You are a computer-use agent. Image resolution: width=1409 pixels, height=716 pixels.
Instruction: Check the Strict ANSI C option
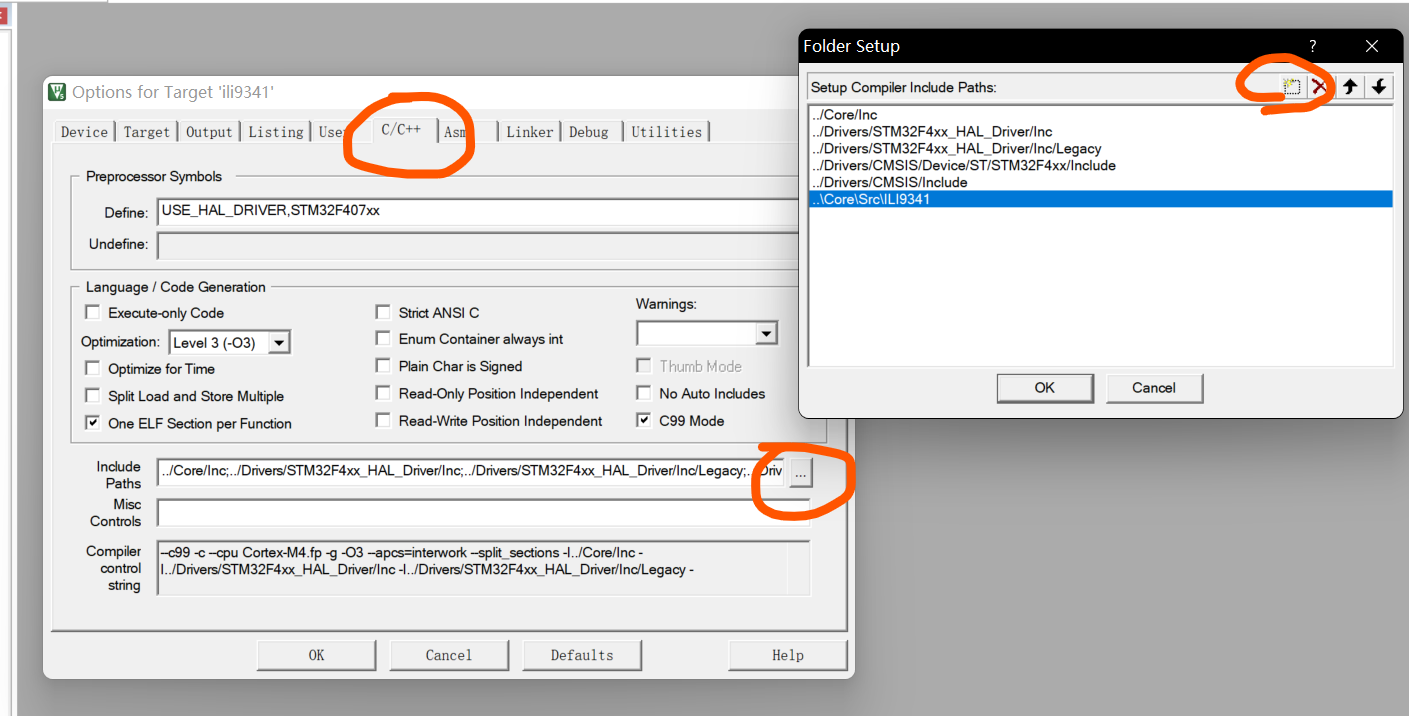click(383, 313)
